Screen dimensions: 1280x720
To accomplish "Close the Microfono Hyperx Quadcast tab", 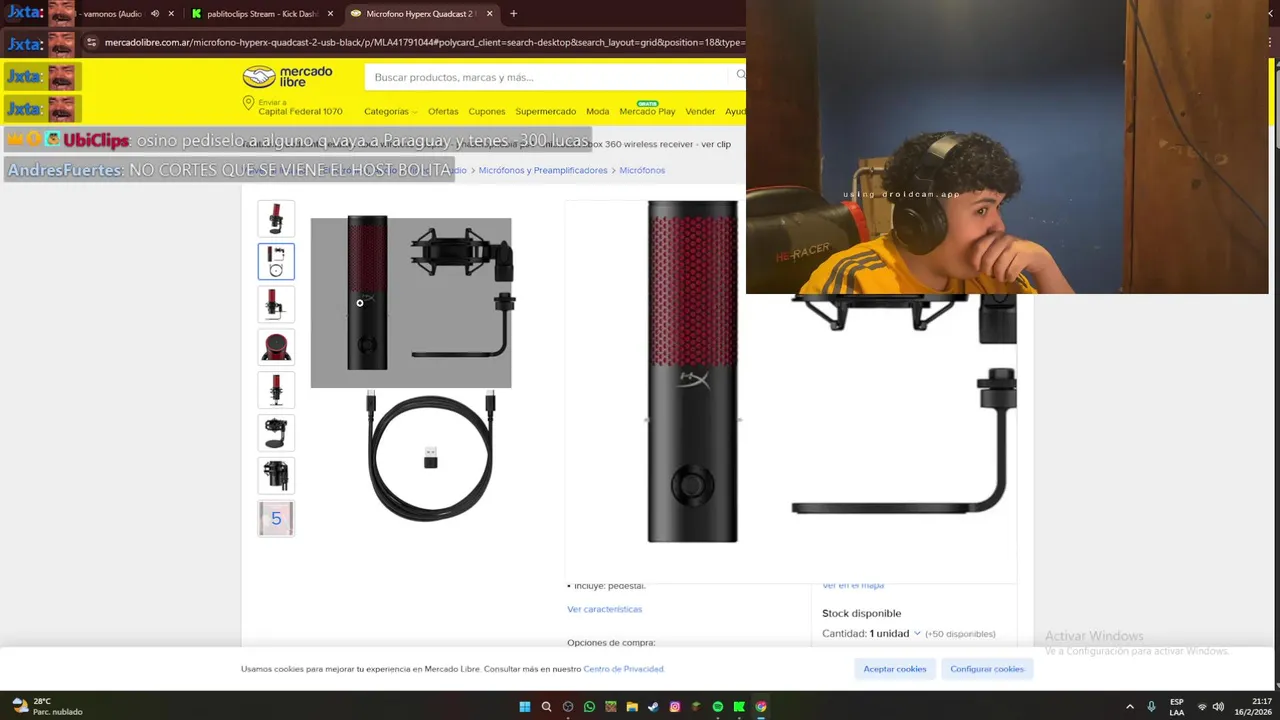I will 489,14.
